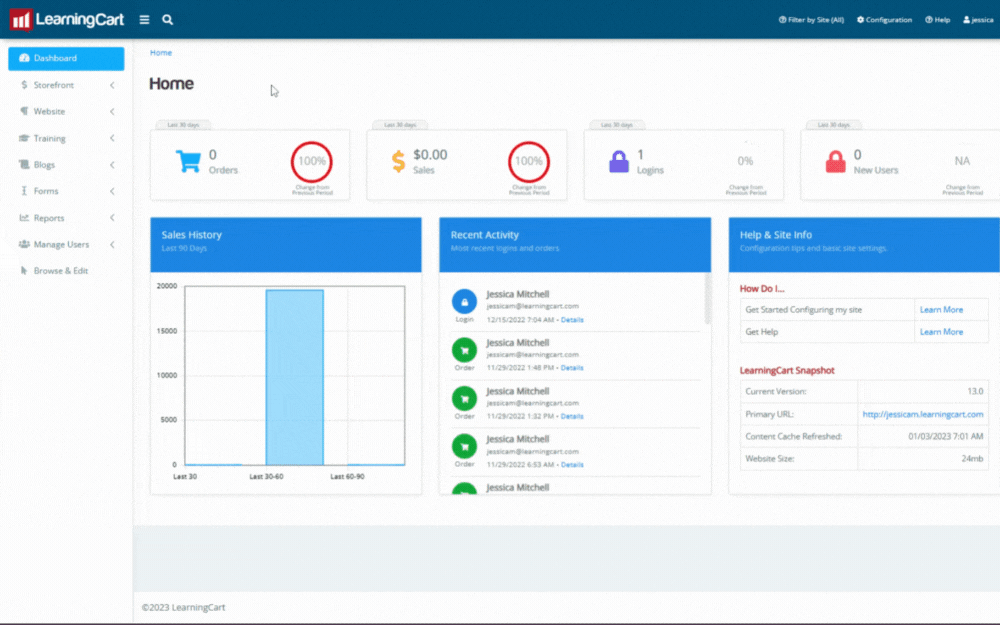Click Learn More for Get Started Configuring
Viewport: 1000px width, 625px height.
tap(941, 309)
